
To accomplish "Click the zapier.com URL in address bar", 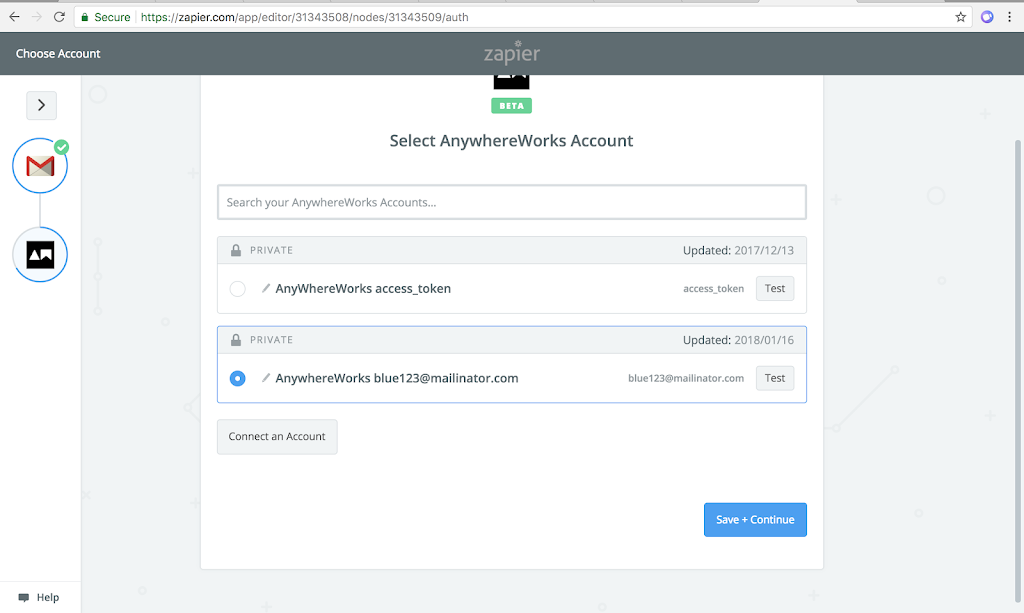I will pyautogui.click(x=304, y=17).
